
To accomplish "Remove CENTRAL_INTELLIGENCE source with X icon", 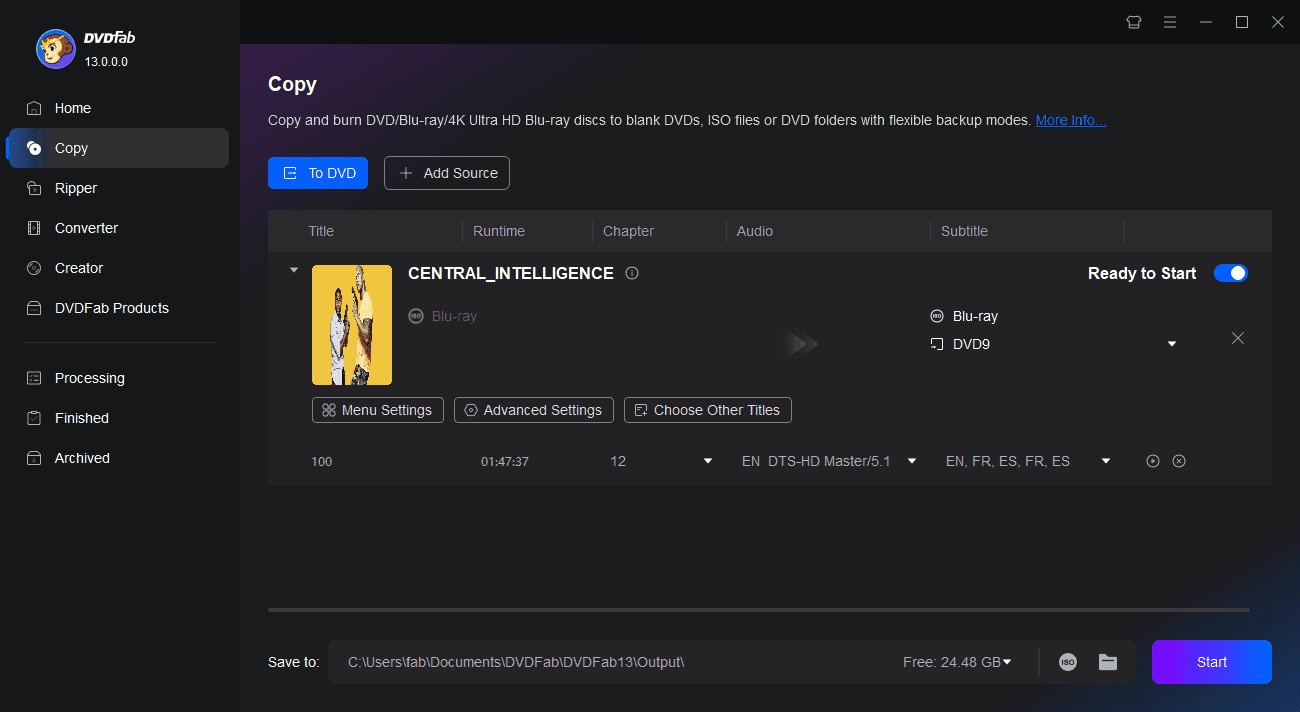I will click(1238, 338).
